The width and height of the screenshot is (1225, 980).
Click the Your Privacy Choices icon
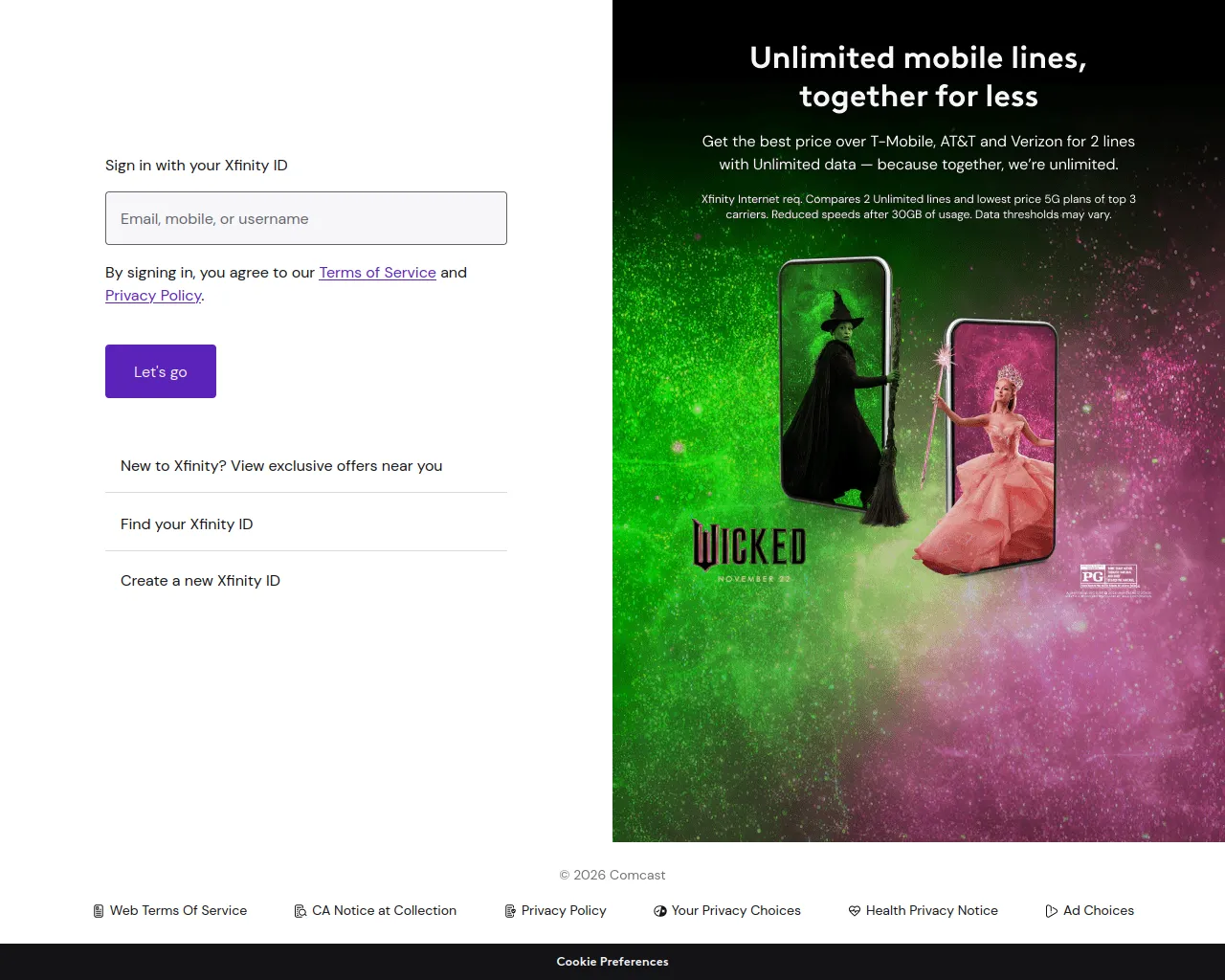(660, 911)
